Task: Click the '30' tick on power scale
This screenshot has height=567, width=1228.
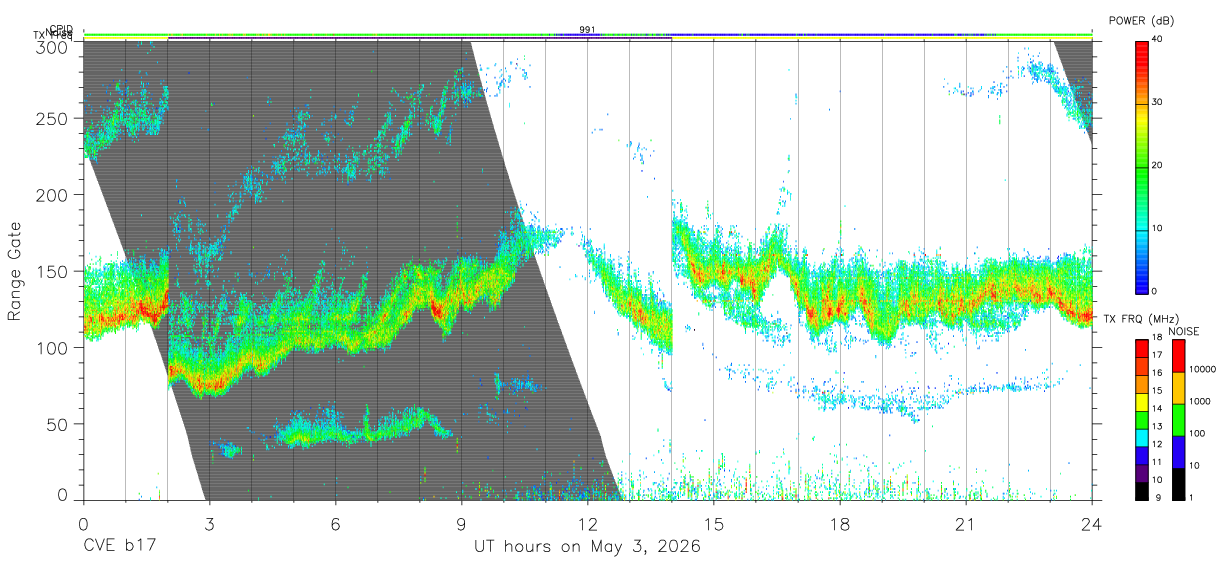Action: (x=1158, y=102)
